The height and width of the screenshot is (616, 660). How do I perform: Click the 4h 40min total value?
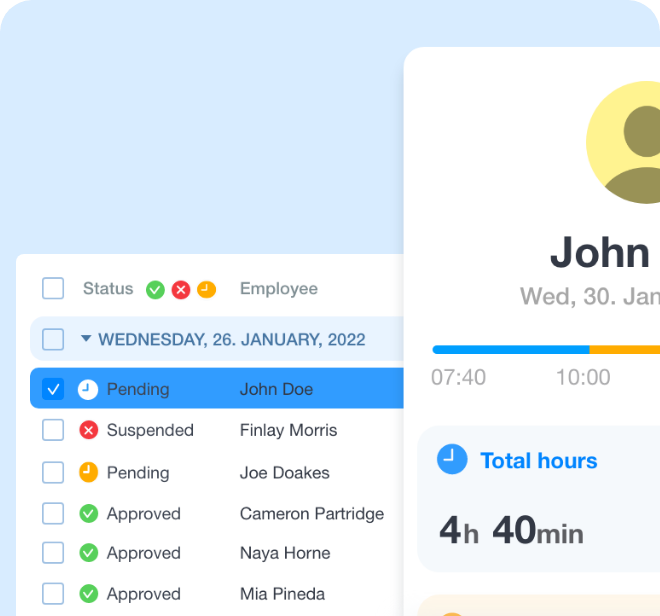511,530
